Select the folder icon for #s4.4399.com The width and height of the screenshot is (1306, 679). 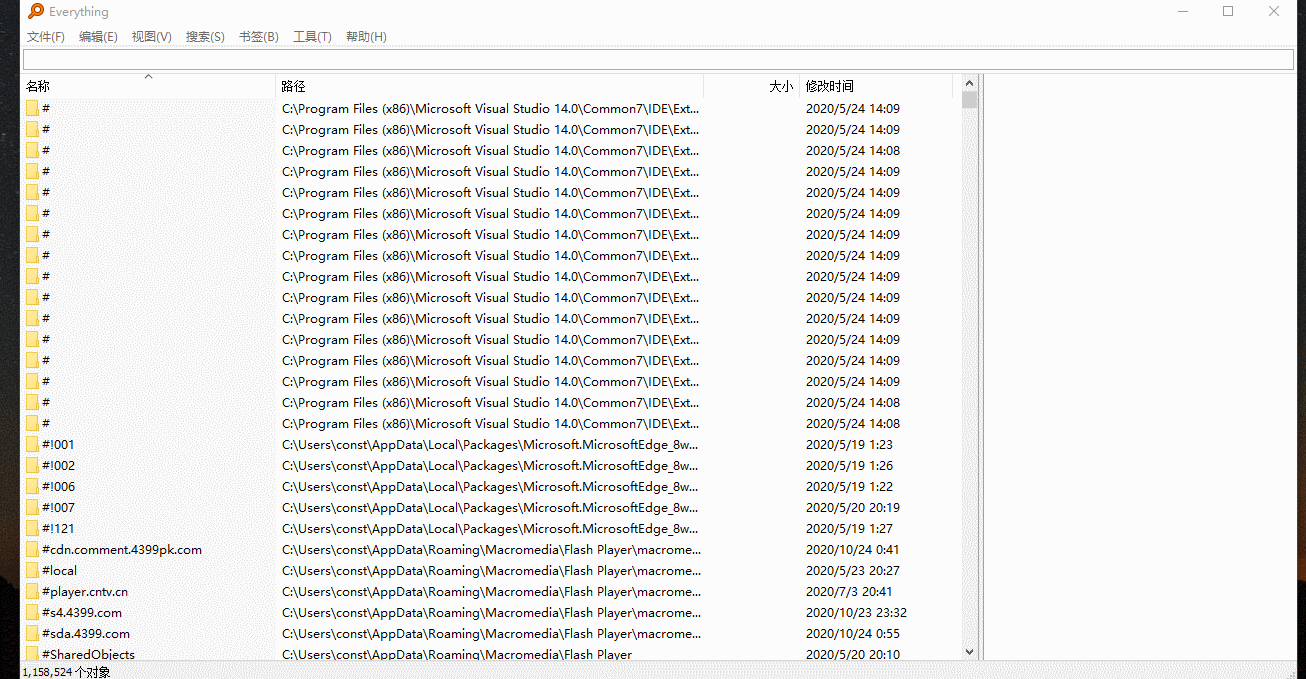[x=32, y=613]
